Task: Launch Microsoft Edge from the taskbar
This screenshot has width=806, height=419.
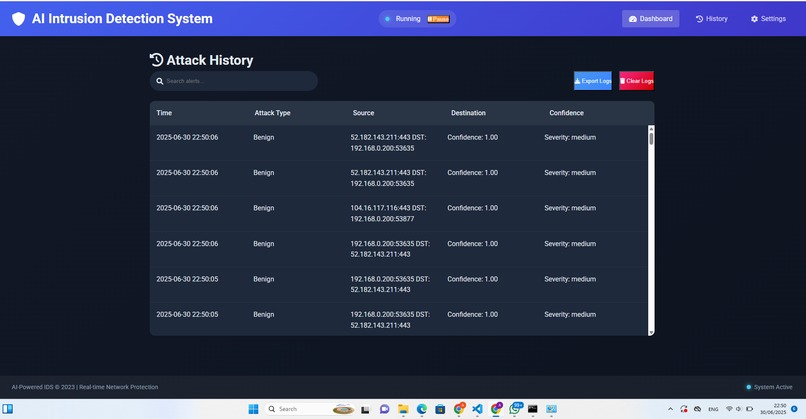Action: pos(422,409)
